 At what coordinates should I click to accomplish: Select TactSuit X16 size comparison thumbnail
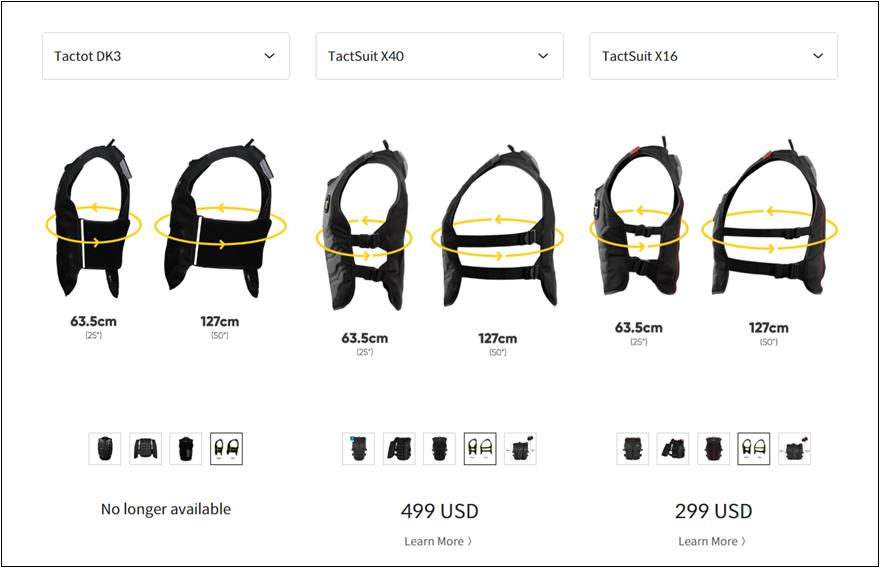coord(754,448)
